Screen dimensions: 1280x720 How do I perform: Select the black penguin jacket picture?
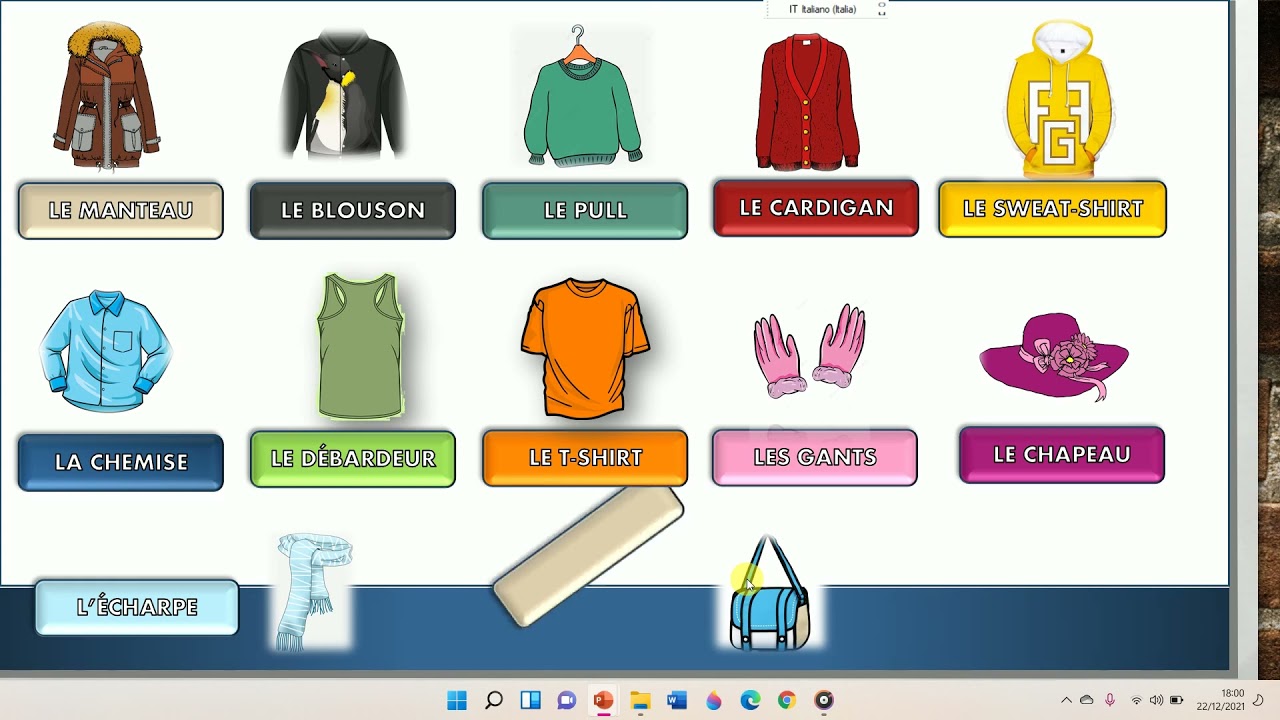344,95
